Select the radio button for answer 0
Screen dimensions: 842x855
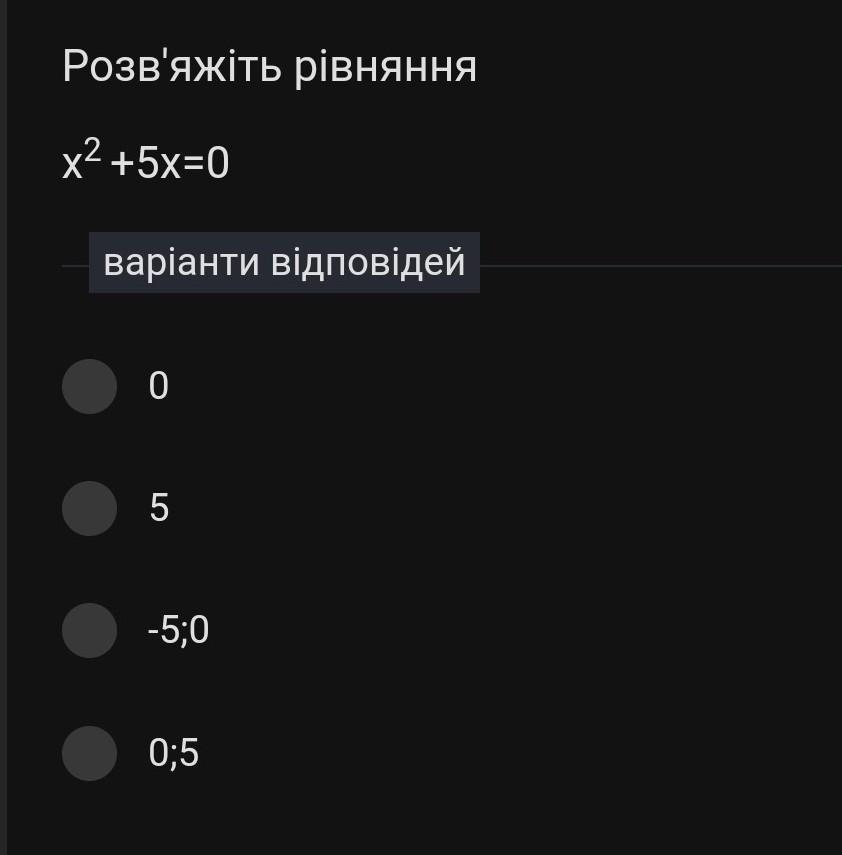click(x=90, y=386)
